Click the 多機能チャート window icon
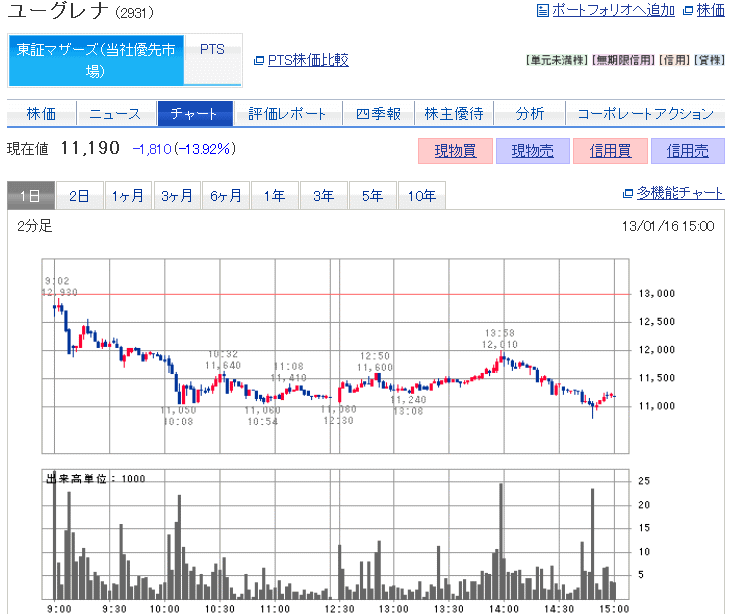 627,193
